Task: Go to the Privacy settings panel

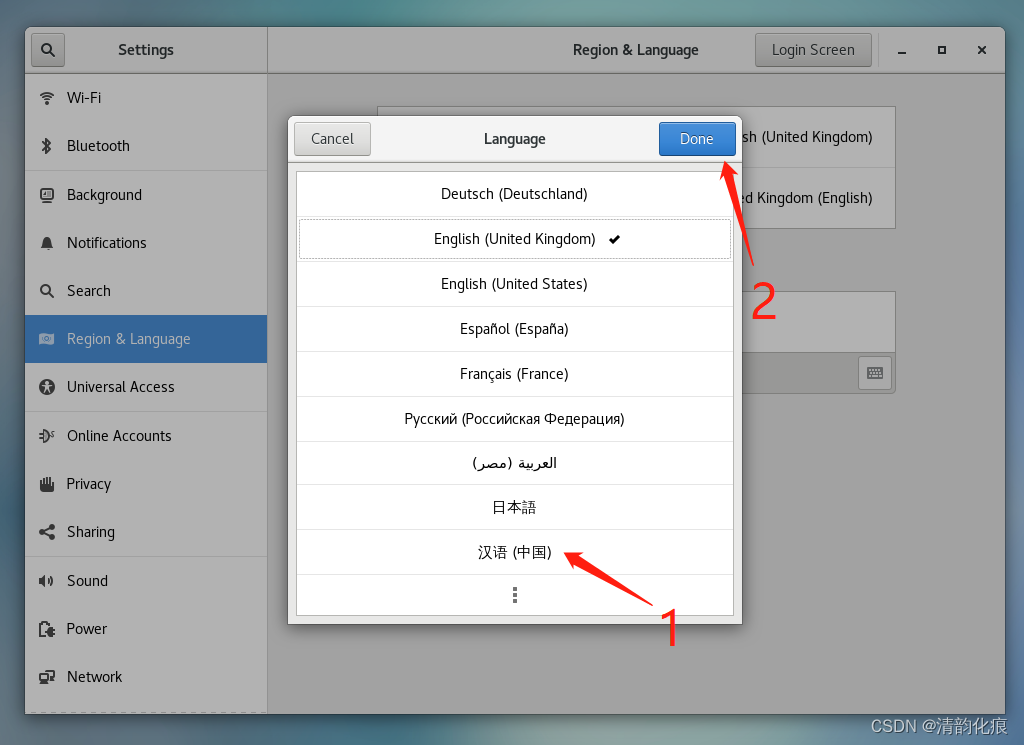Action: (146, 484)
